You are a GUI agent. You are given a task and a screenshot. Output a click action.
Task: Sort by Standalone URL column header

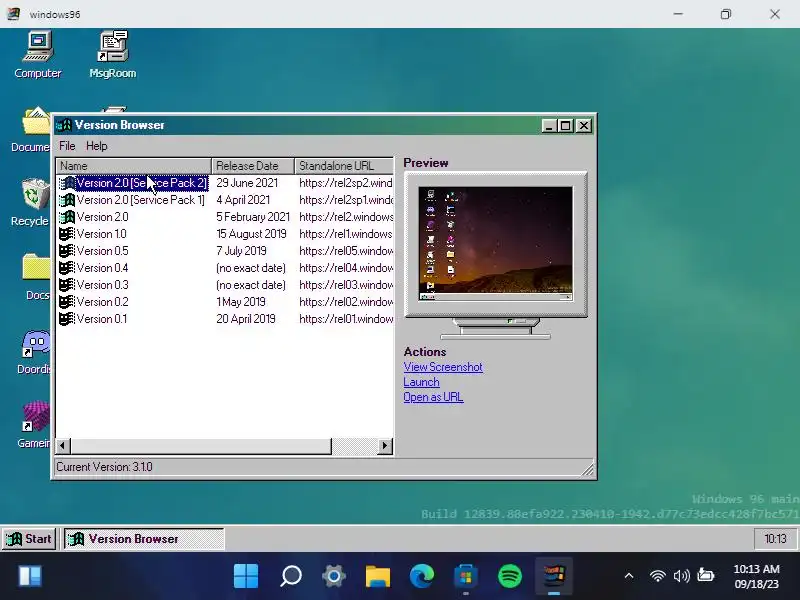[344, 166]
